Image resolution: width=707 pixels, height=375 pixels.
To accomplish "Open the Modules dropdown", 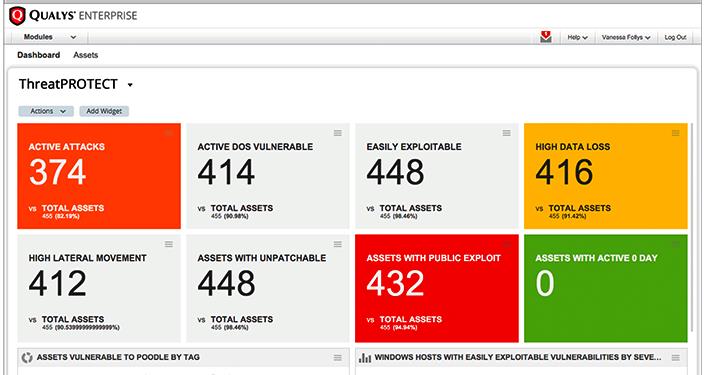I will 50,37.
